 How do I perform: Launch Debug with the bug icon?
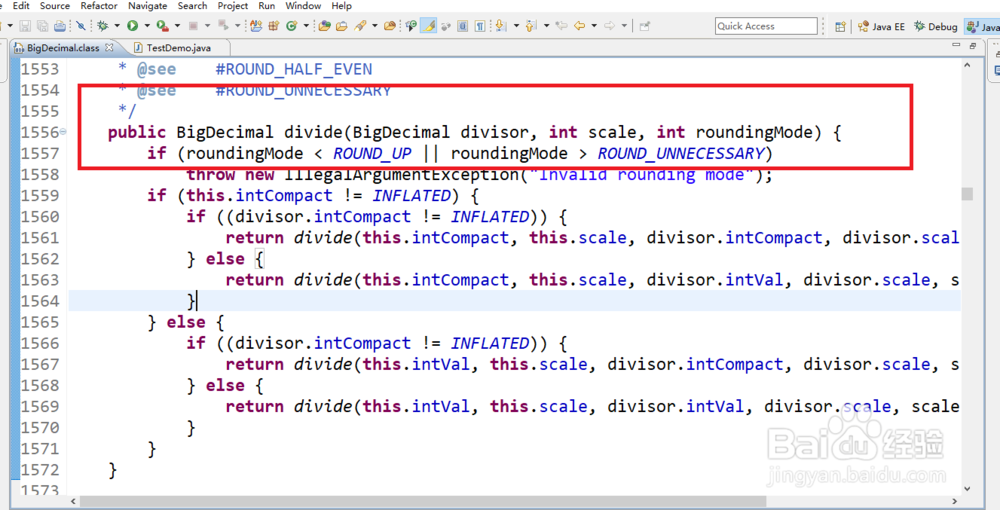coord(103,26)
